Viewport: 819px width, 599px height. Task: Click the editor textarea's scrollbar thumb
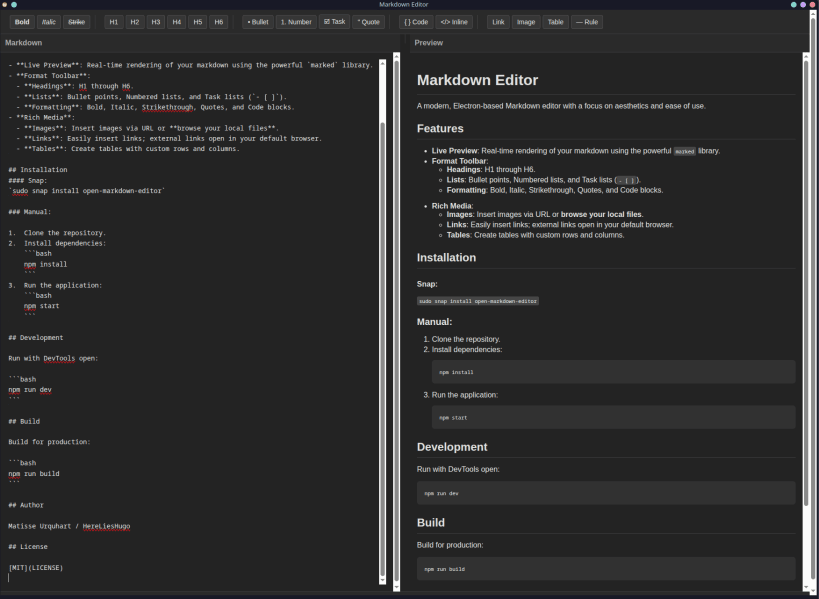click(x=382, y=347)
